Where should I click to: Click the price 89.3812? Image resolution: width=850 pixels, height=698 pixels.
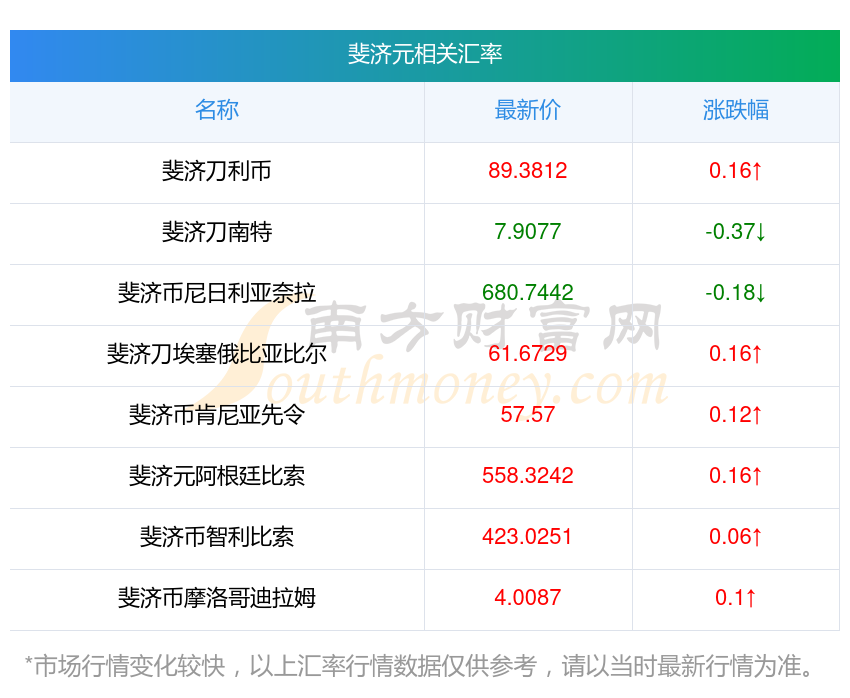click(527, 171)
